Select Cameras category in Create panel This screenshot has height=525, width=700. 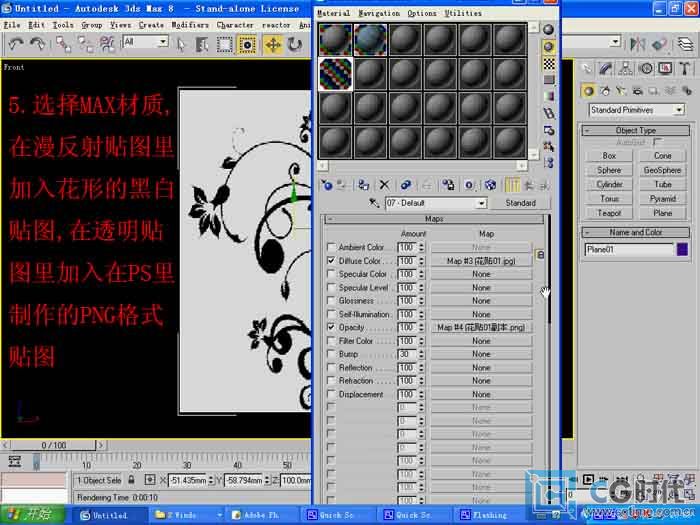[x=638, y=91]
